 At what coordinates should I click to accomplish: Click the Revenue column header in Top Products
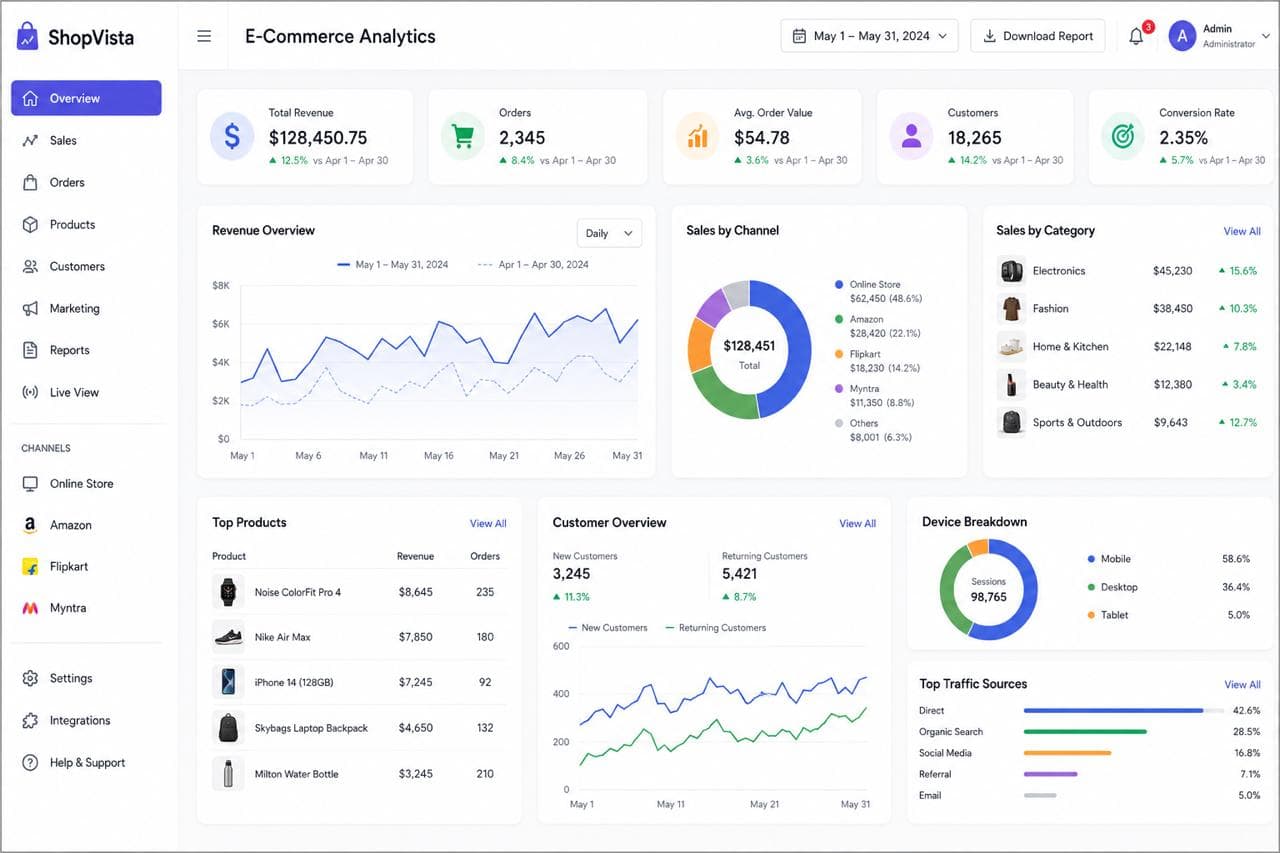415,556
